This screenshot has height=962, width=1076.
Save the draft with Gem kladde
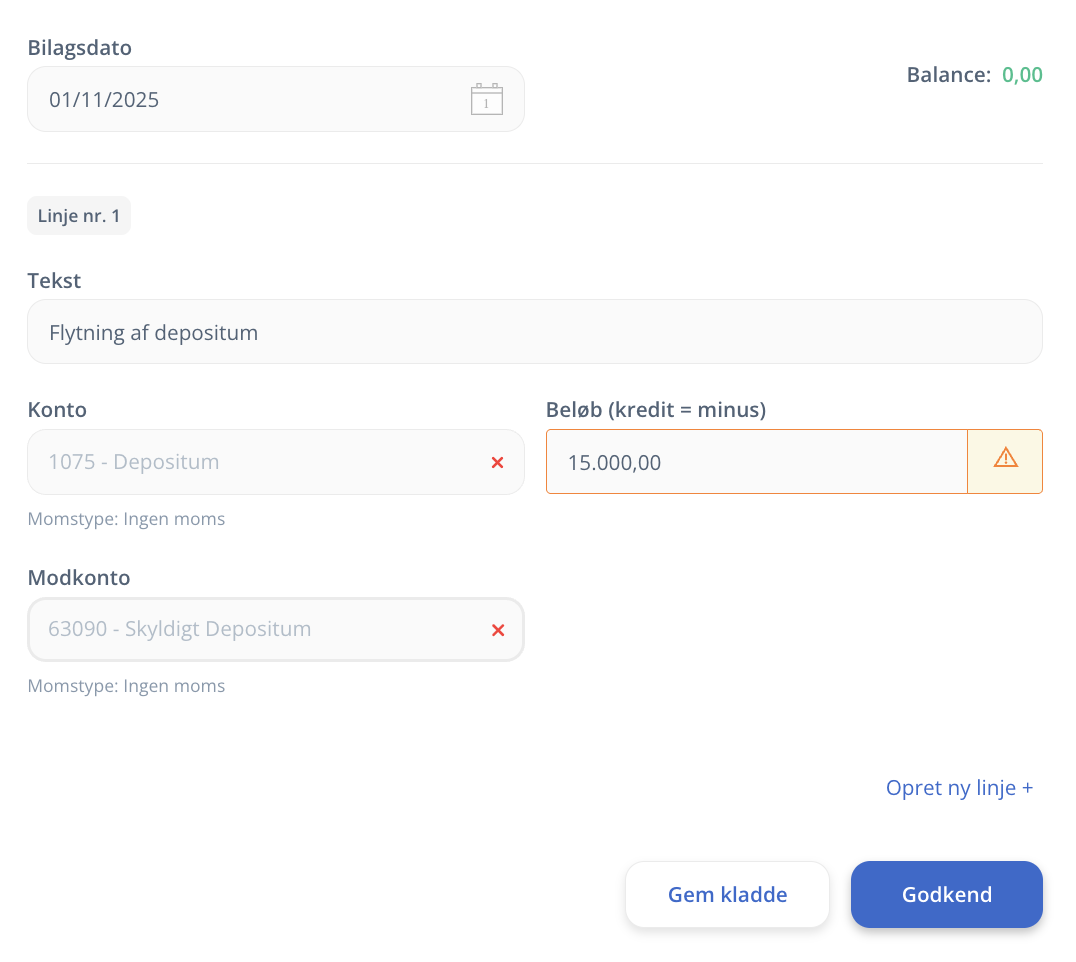point(727,895)
